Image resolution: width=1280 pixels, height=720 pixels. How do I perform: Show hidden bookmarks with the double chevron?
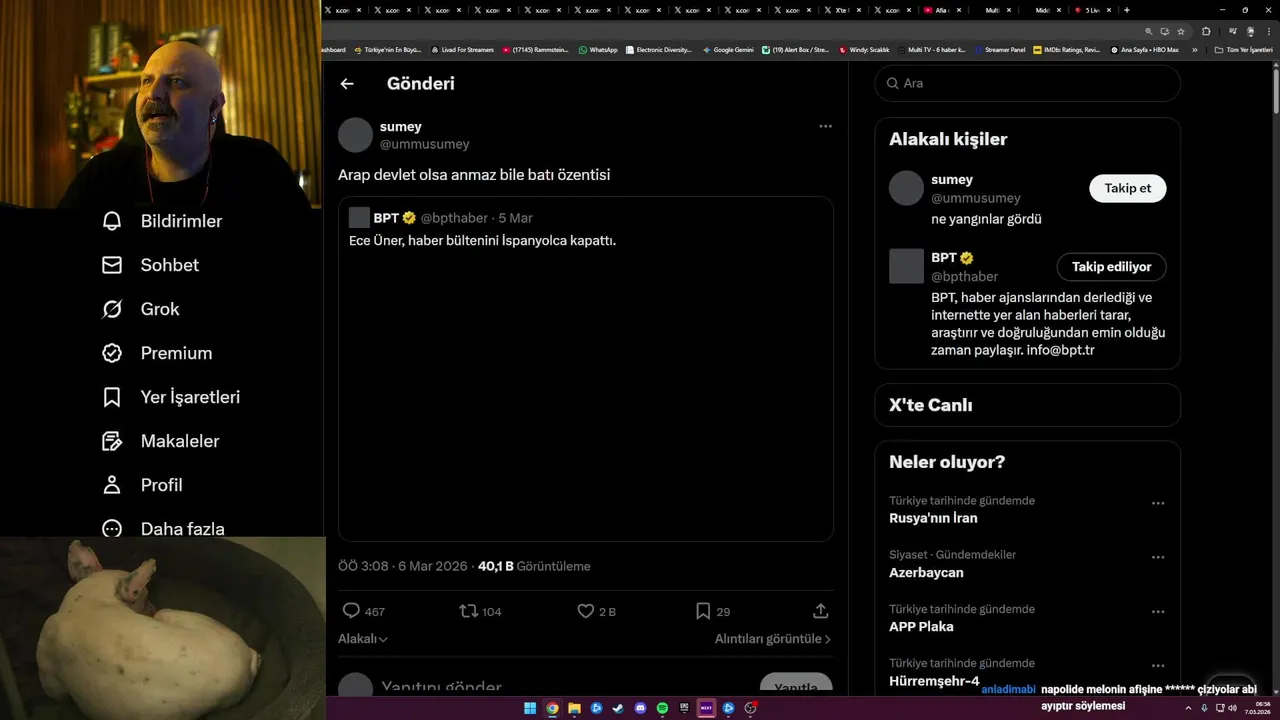tap(1195, 49)
